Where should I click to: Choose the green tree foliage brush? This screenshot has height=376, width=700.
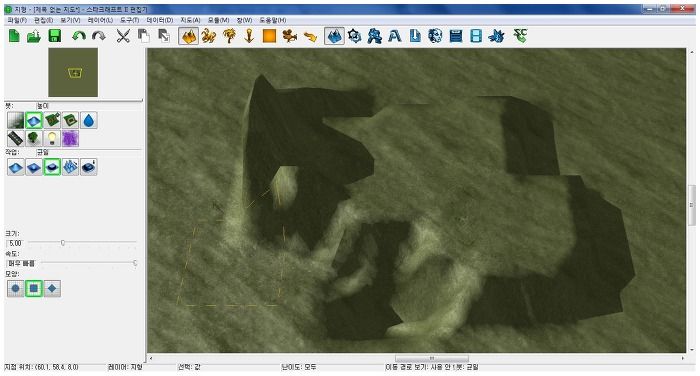[x=34, y=138]
